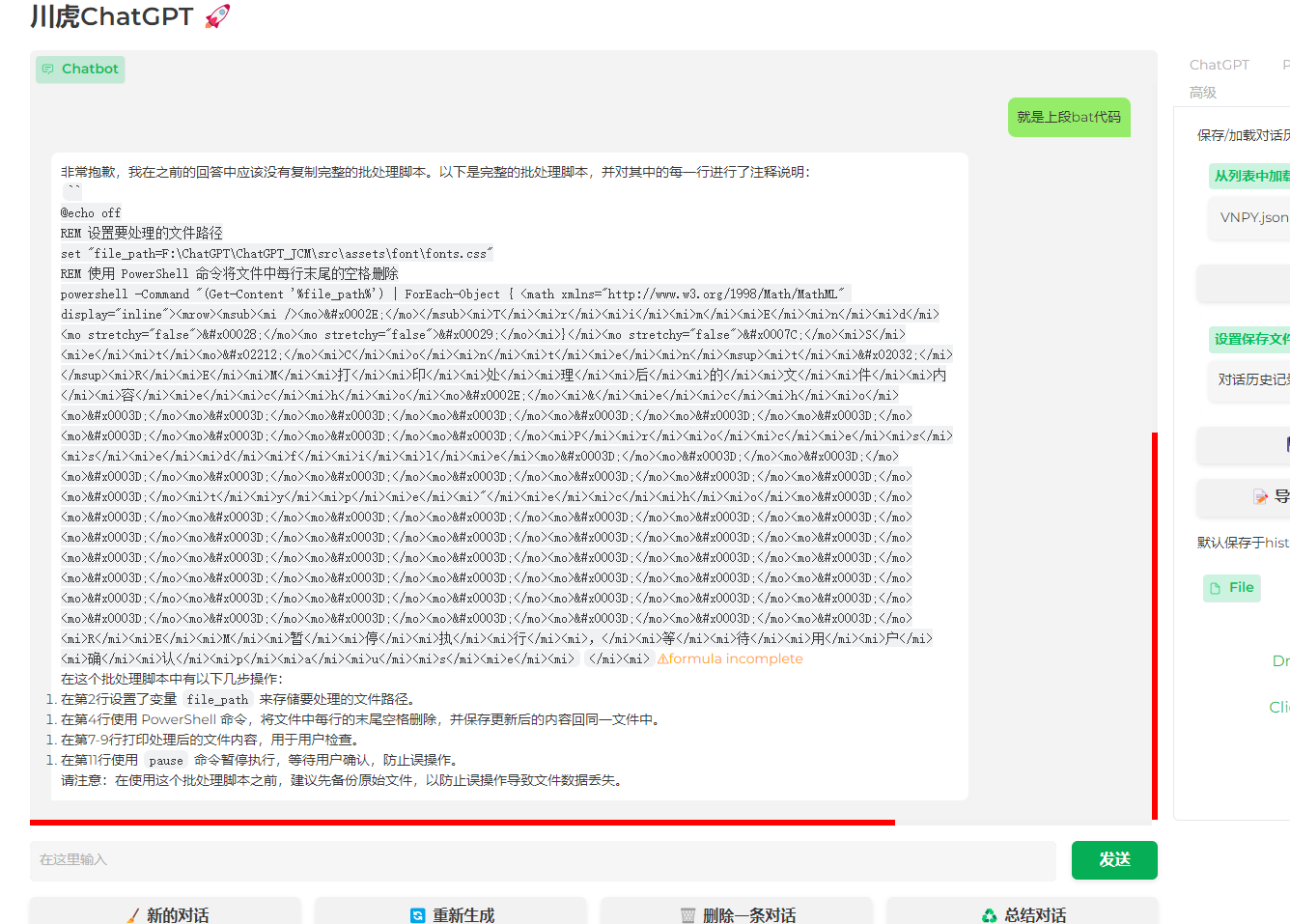Click the refresh icon on 重新生成
The width and height of the screenshot is (1290, 924).
pyautogui.click(x=417, y=915)
